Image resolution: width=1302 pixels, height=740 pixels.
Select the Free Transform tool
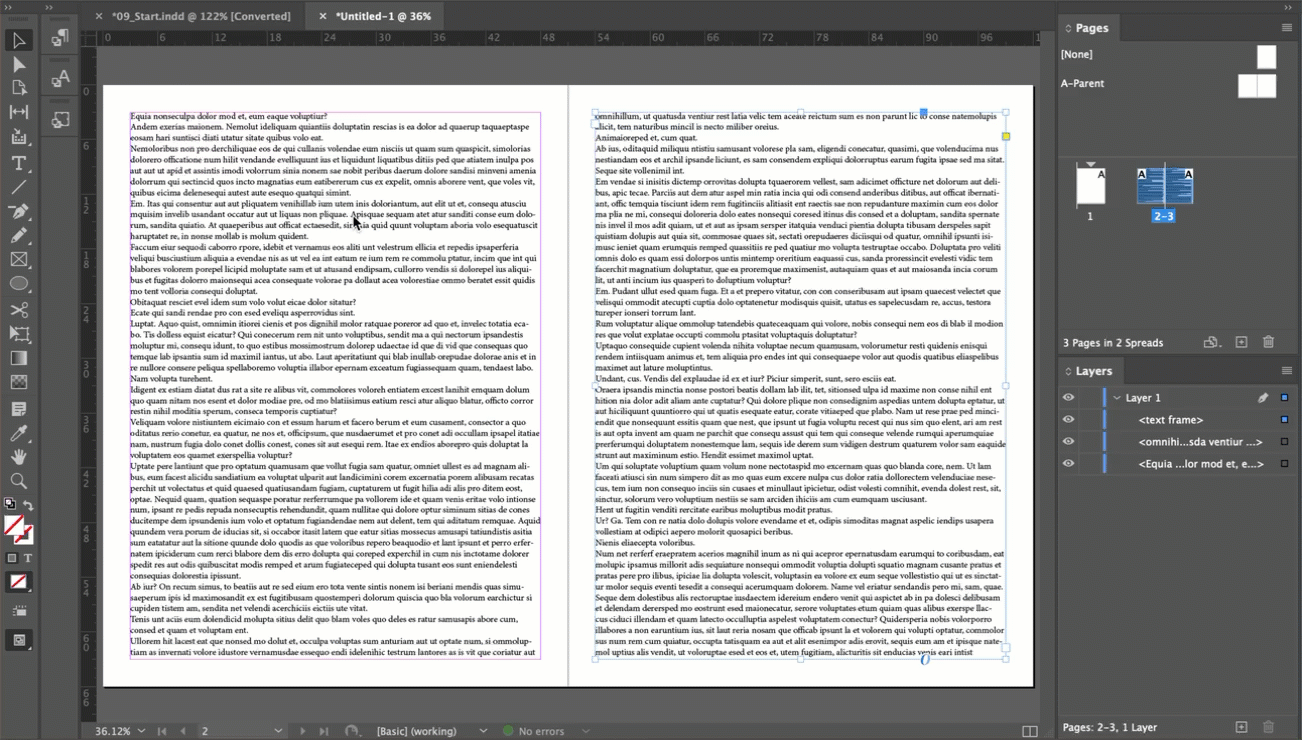18,333
